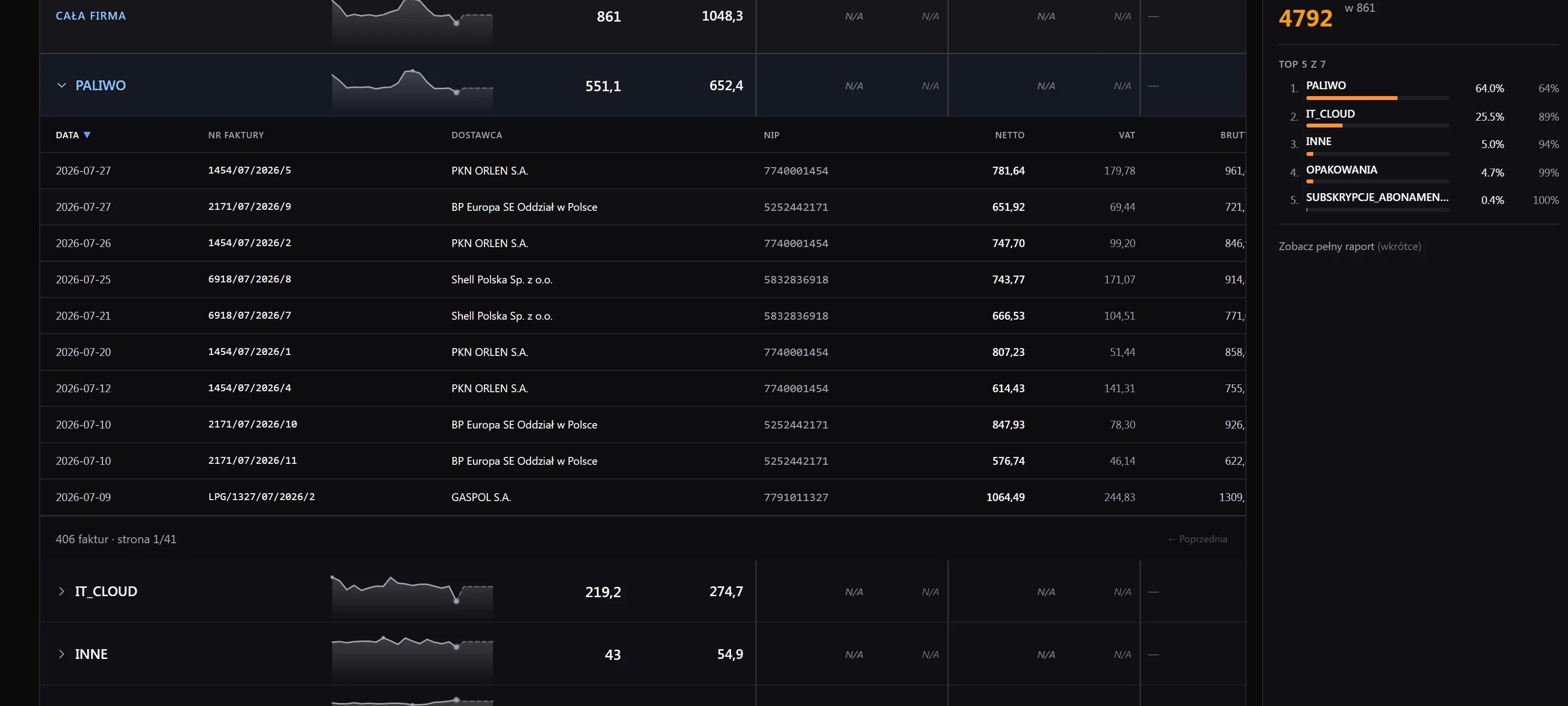Select the date 2026-07-25
Image resolution: width=1568 pixels, height=706 pixels.
pyautogui.click(x=83, y=279)
